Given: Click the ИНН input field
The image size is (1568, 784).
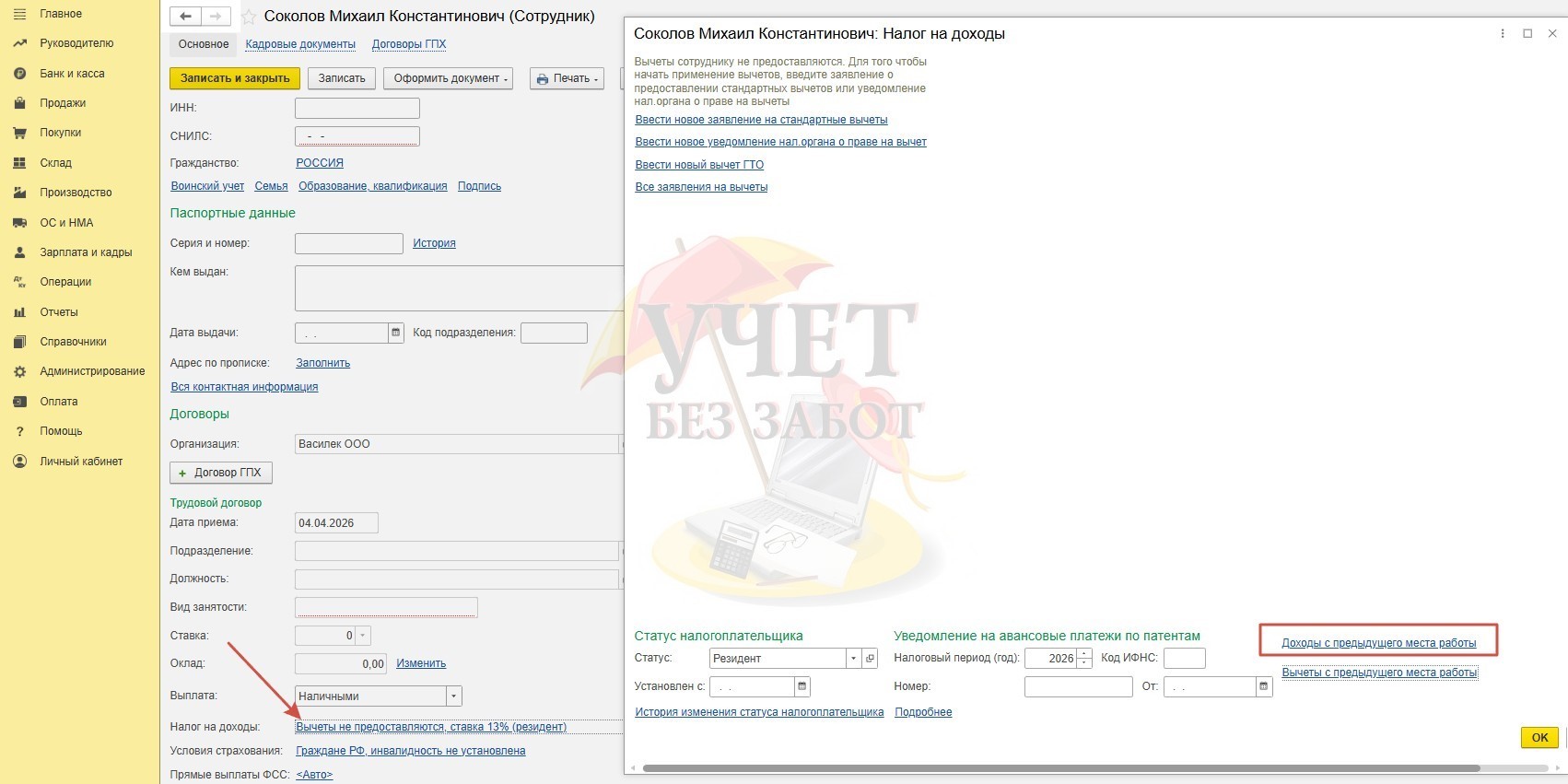Looking at the screenshot, I should pyautogui.click(x=357, y=108).
